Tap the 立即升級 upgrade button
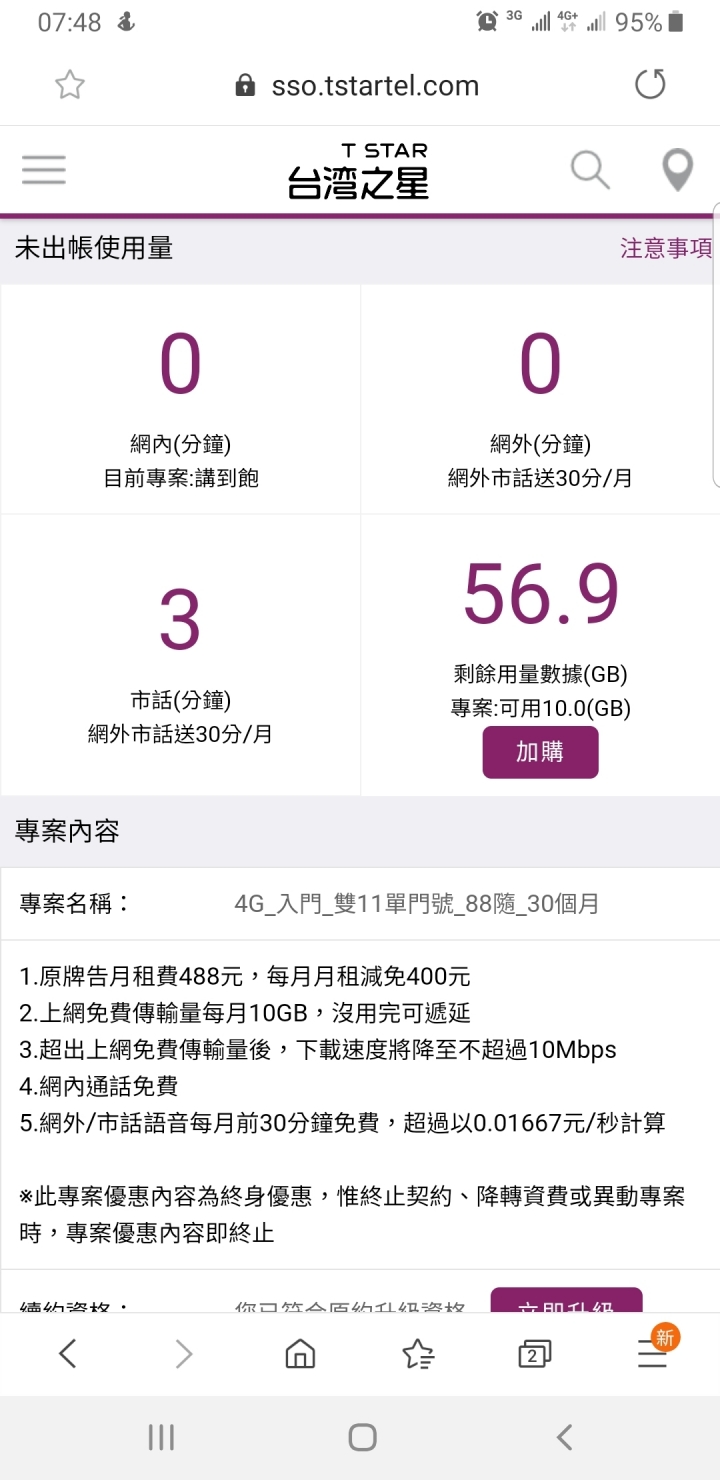The image size is (720, 1480). coord(566,1302)
